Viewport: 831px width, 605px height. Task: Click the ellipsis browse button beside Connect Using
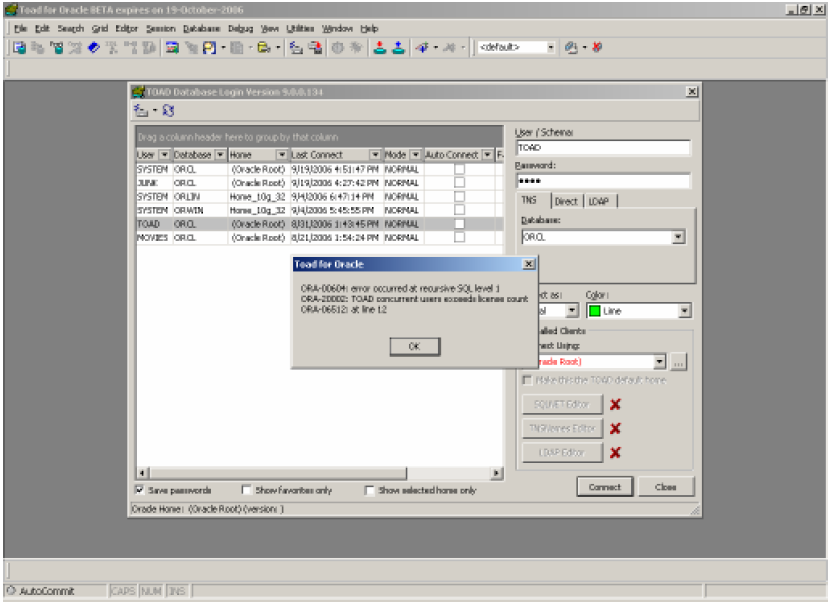pyautogui.click(x=678, y=362)
